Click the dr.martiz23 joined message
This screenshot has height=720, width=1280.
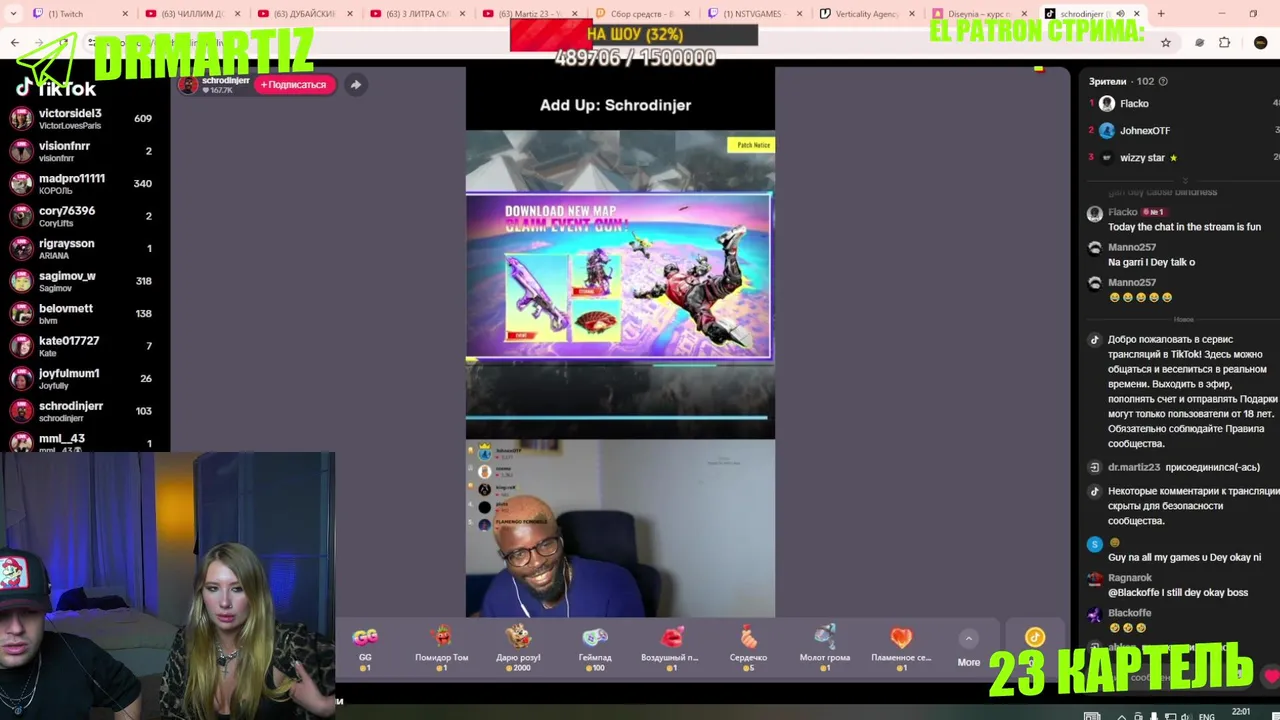(1184, 467)
